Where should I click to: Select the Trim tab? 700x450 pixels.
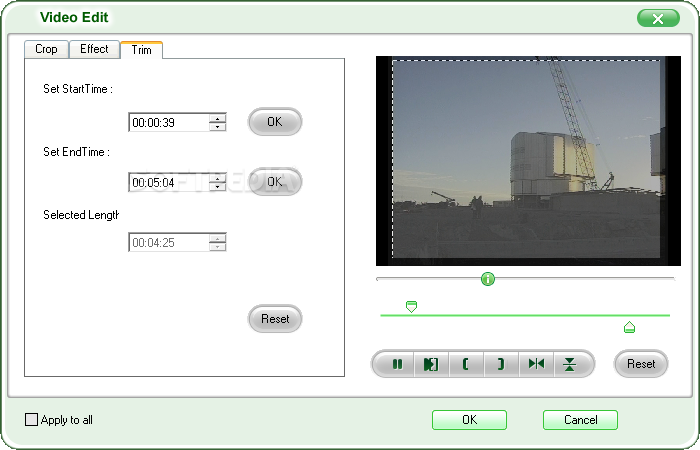(x=142, y=50)
